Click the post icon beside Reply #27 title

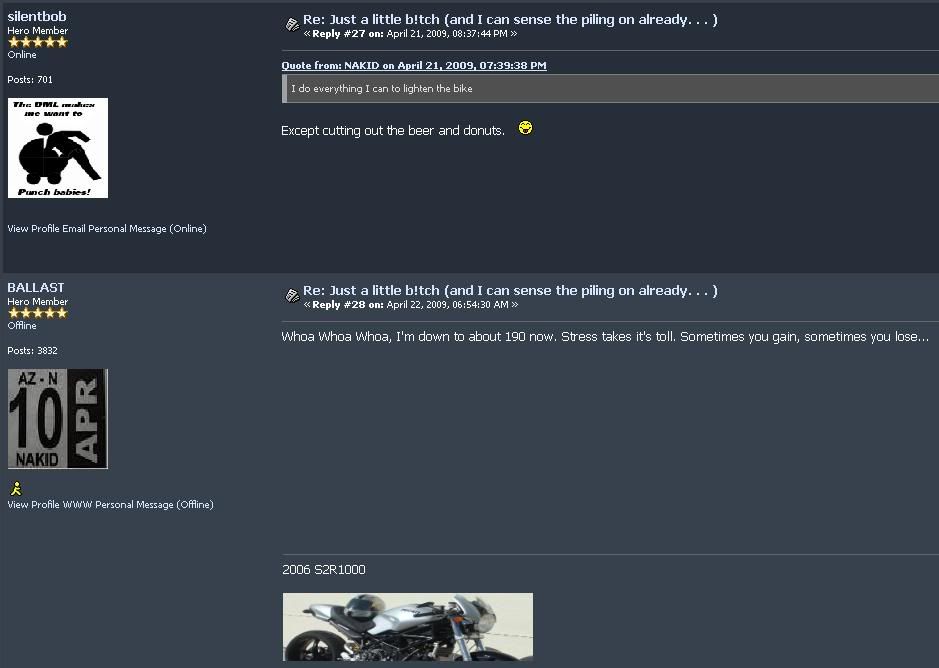coord(292,25)
